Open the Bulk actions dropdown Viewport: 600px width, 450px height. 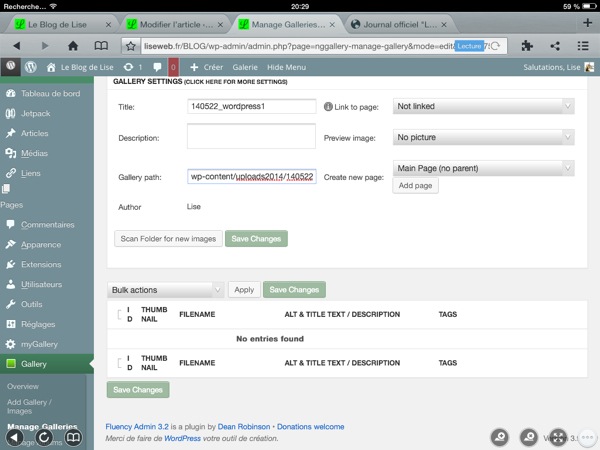click(165, 290)
